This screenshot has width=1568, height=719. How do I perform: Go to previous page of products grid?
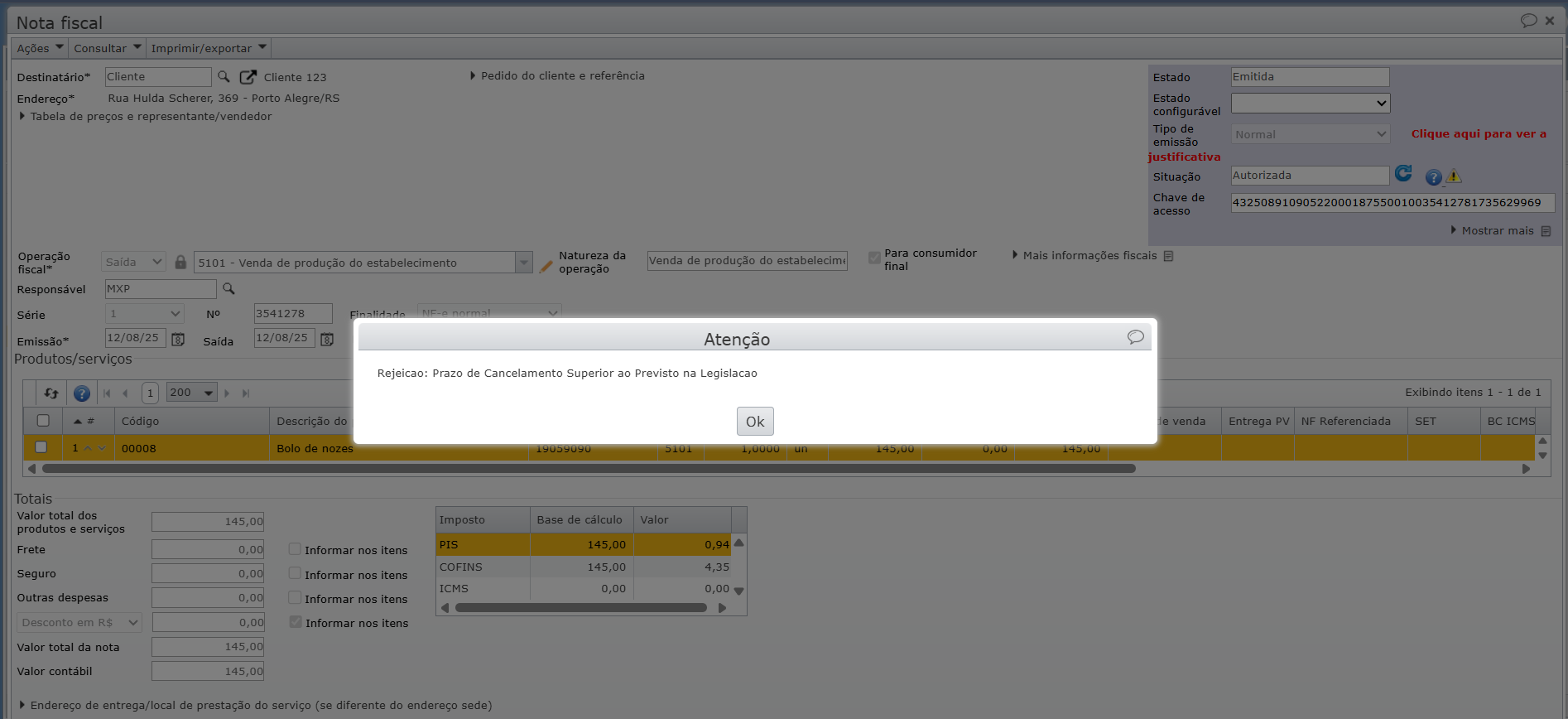[125, 393]
